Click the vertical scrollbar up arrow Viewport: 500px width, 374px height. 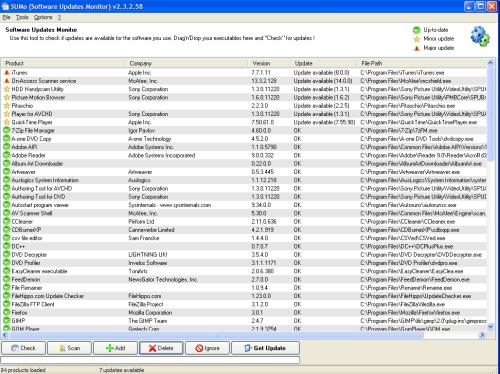pos(490,62)
